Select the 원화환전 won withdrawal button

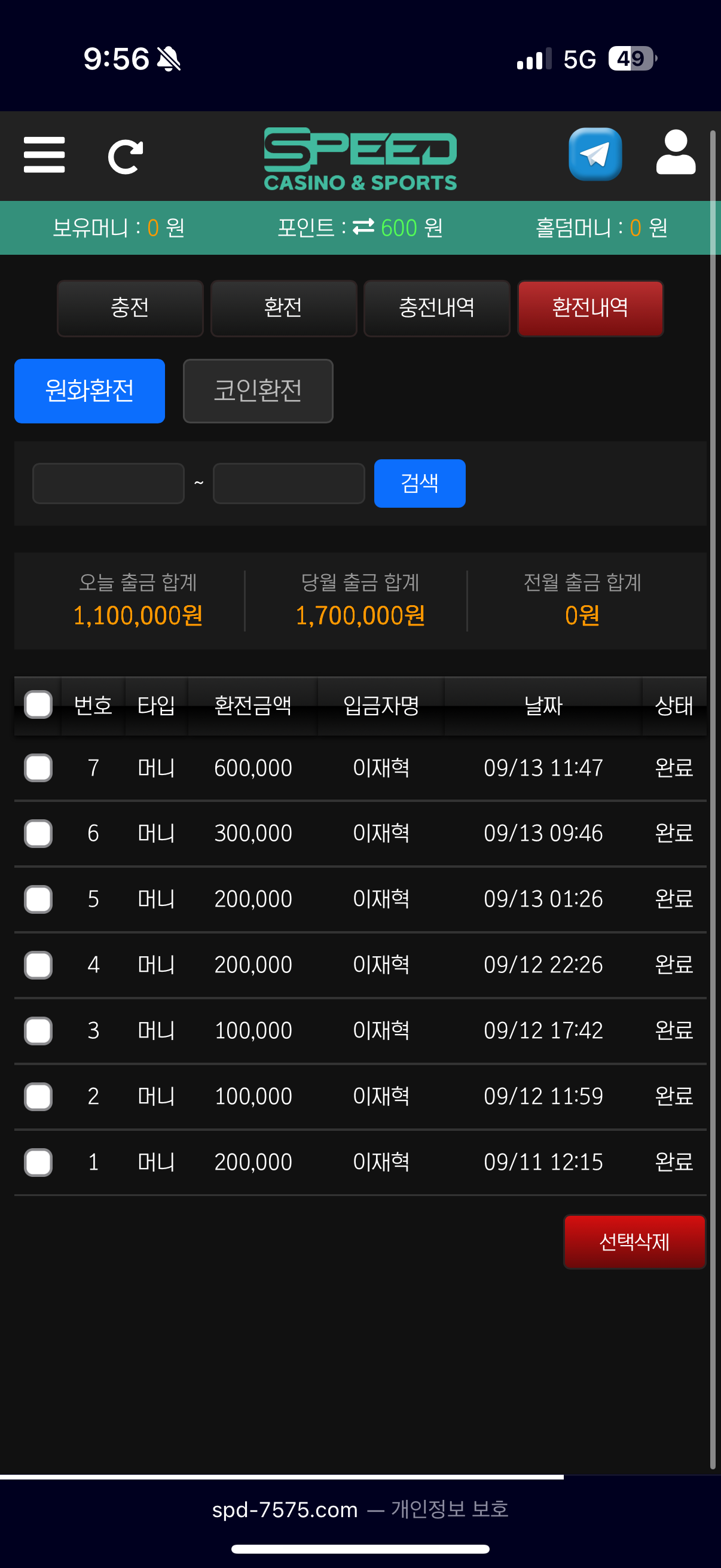point(90,391)
